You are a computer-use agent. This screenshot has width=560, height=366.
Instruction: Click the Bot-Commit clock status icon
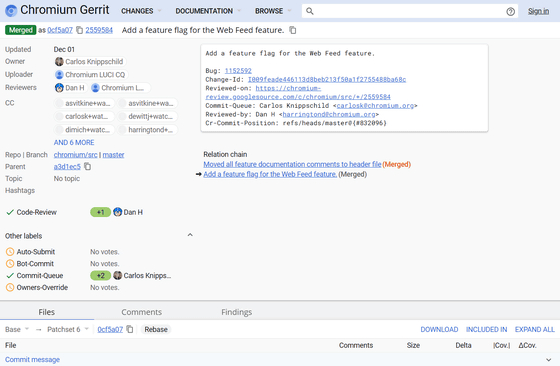tap(10, 264)
